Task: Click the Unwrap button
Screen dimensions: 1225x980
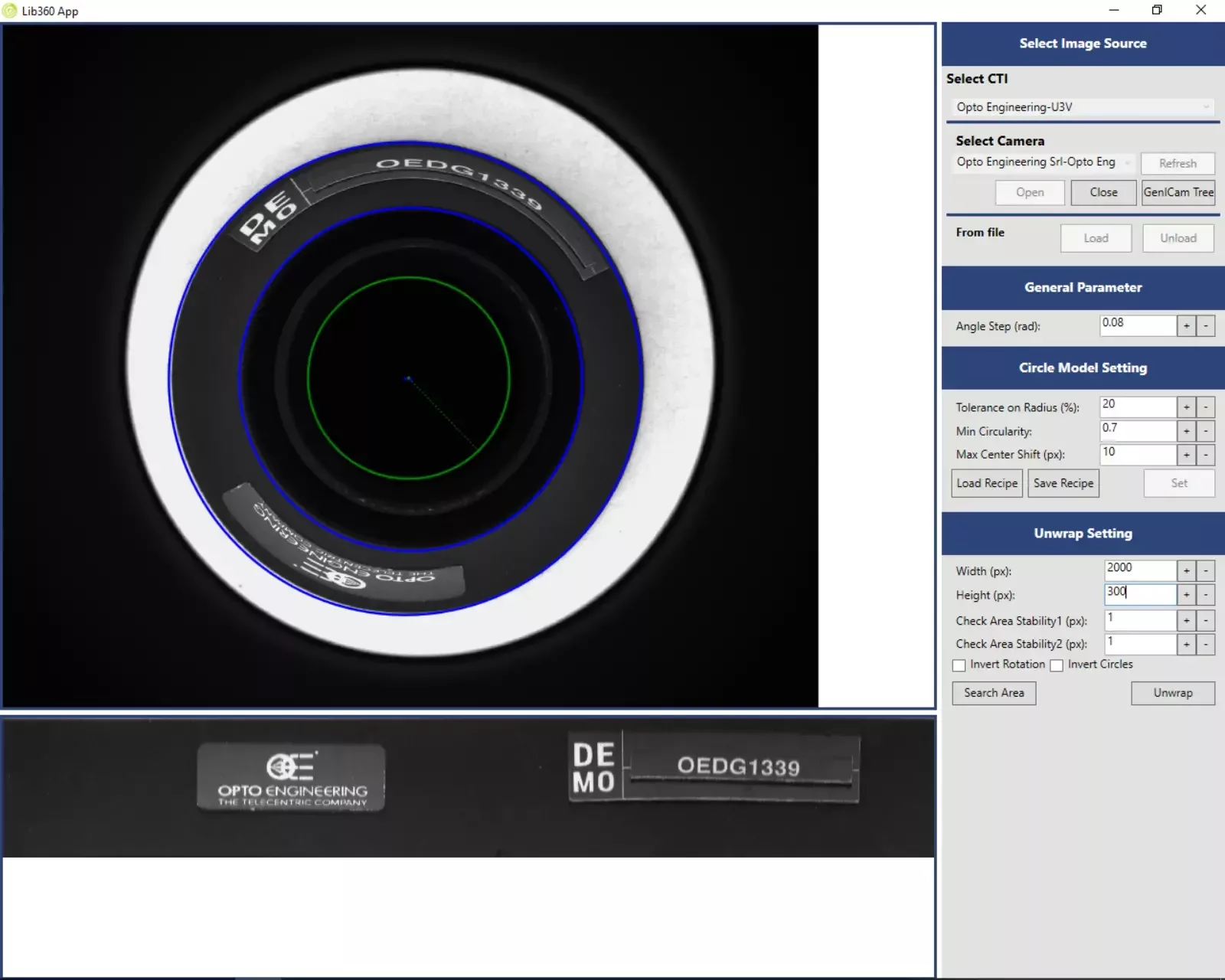Action: coord(1173,693)
